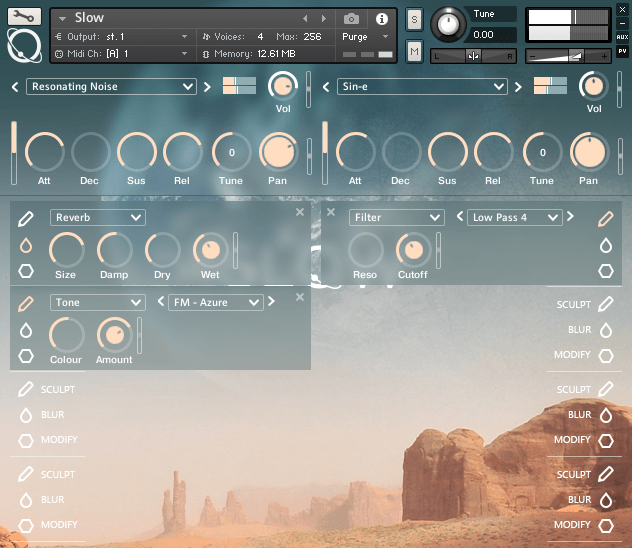Click the stereo pan slider

473,56
